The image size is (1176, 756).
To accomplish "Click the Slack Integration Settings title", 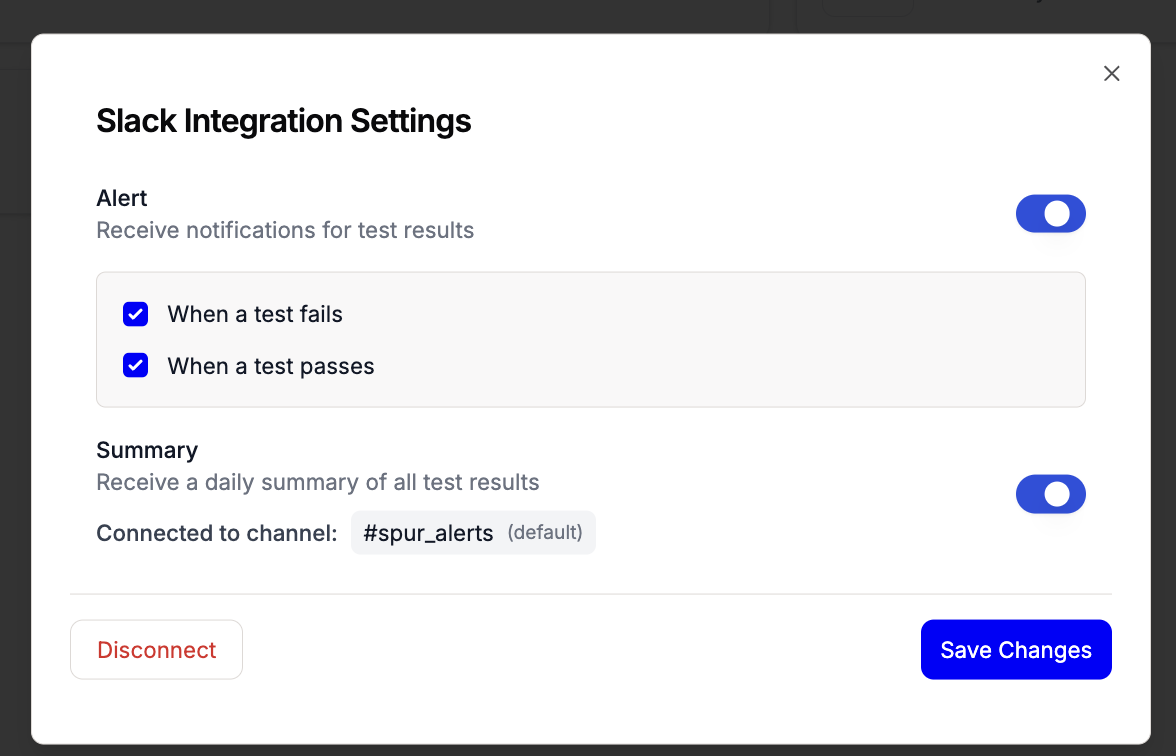I will point(283,121).
